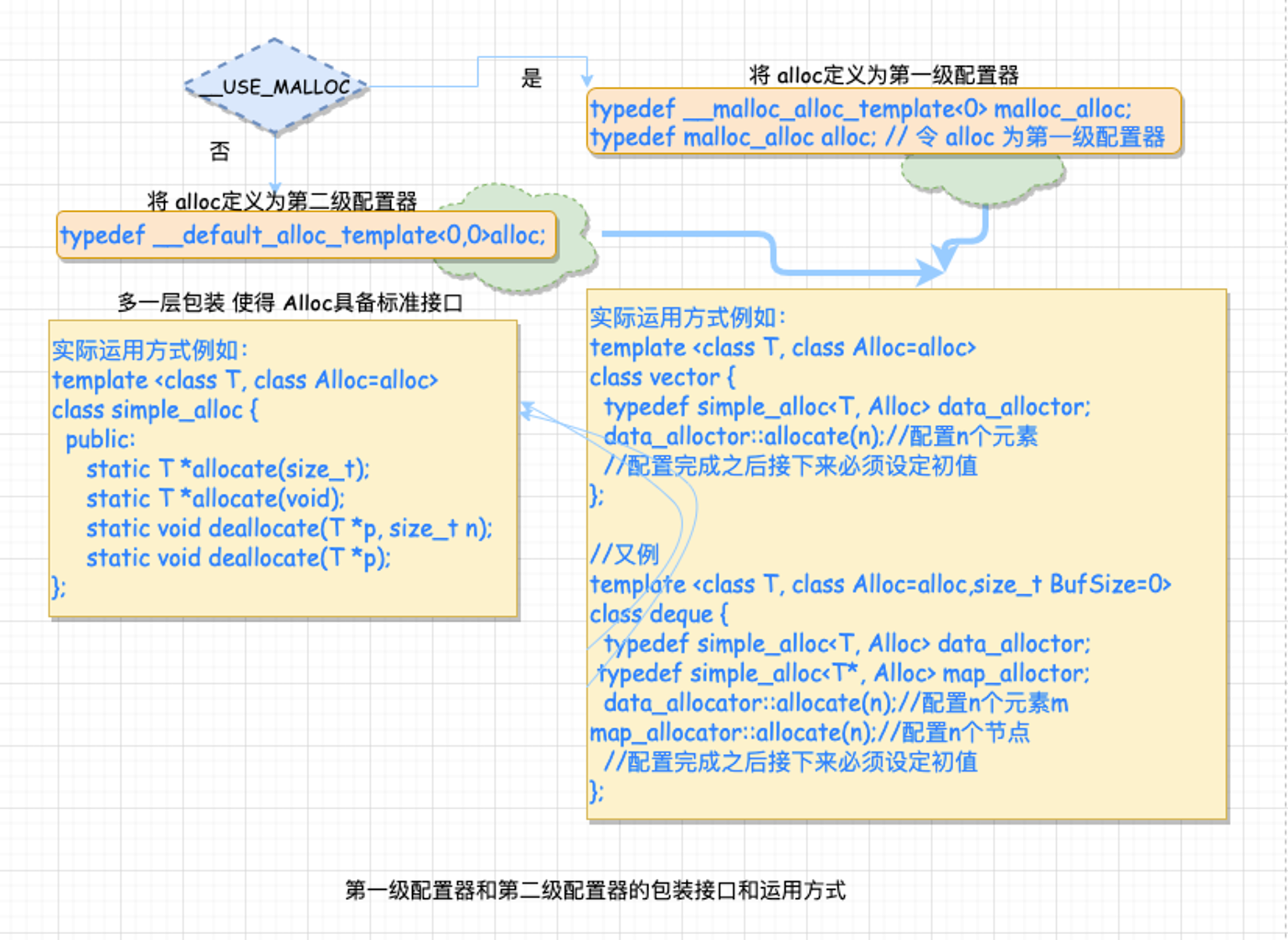This screenshot has width=1288, height=940.
Task: Click 'class vector {' line
Action: 663,377
